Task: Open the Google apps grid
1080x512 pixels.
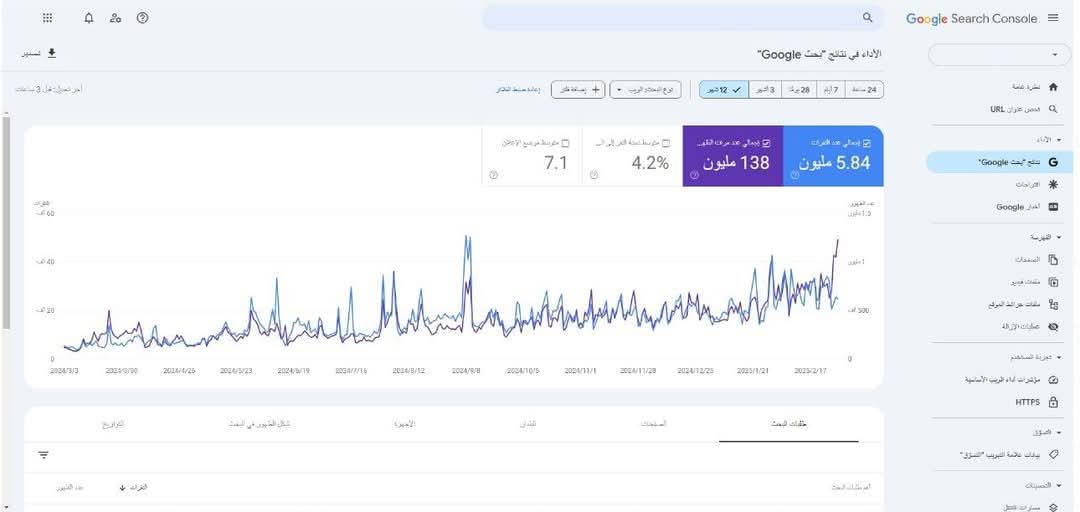Action: tap(48, 18)
